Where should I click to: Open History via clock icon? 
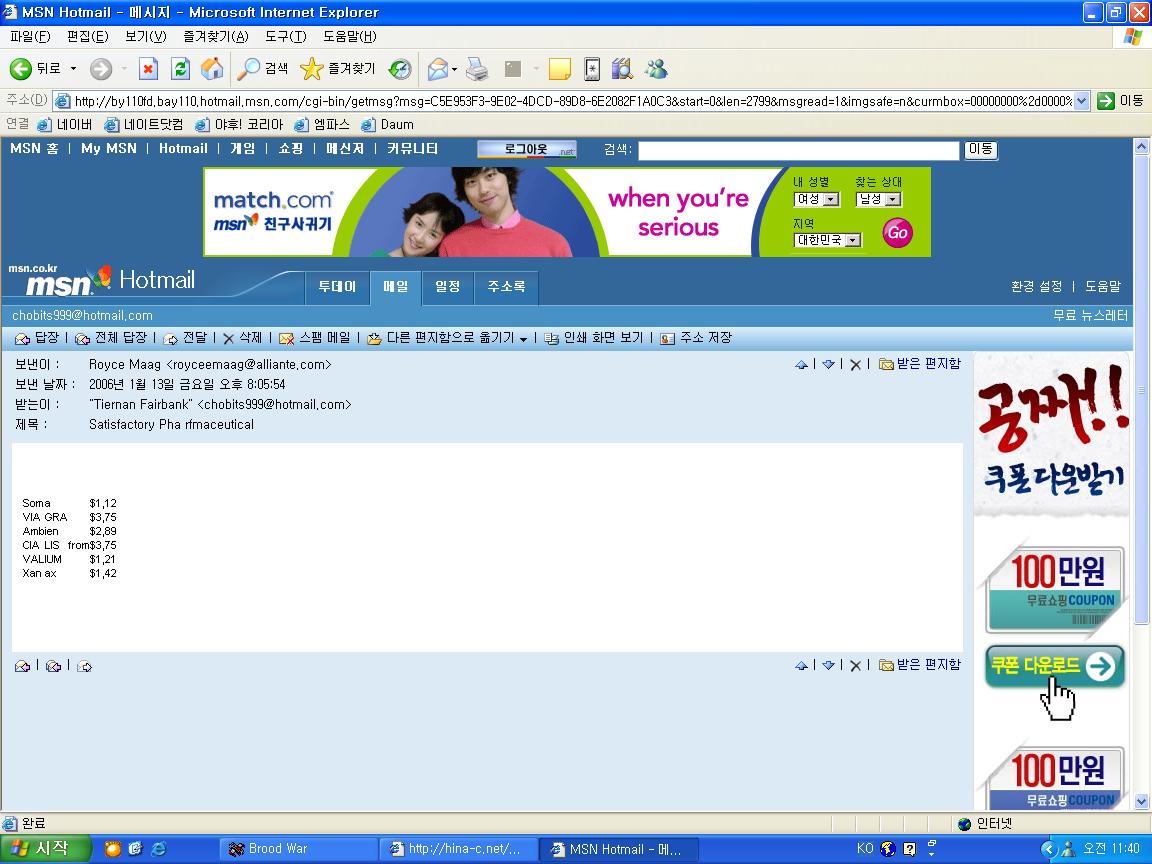[400, 69]
